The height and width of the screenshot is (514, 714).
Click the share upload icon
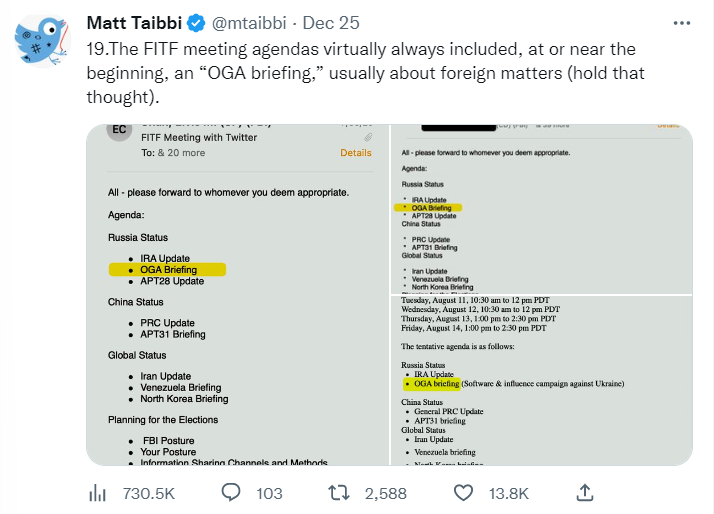pyautogui.click(x=586, y=492)
